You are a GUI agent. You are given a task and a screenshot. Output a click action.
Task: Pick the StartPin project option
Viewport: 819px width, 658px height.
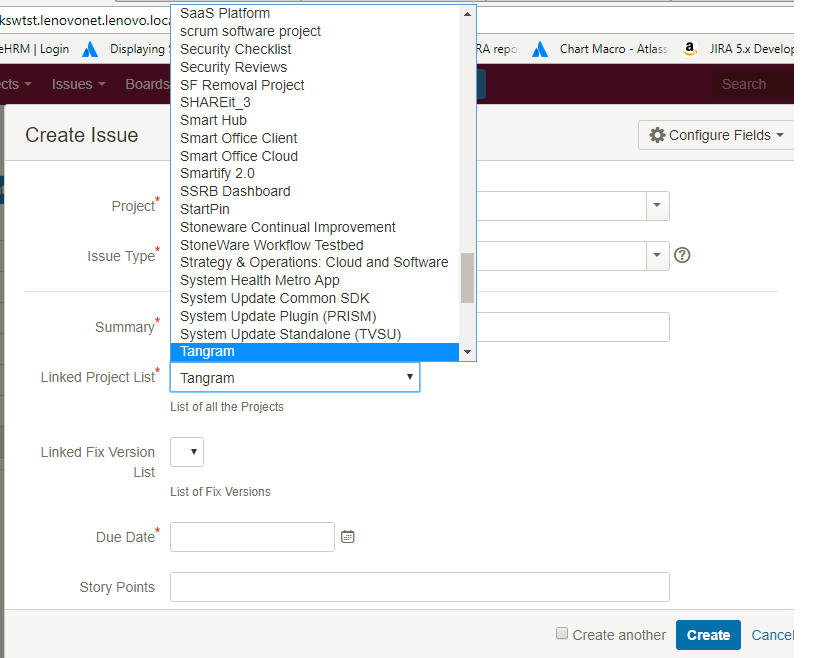point(315,209)
